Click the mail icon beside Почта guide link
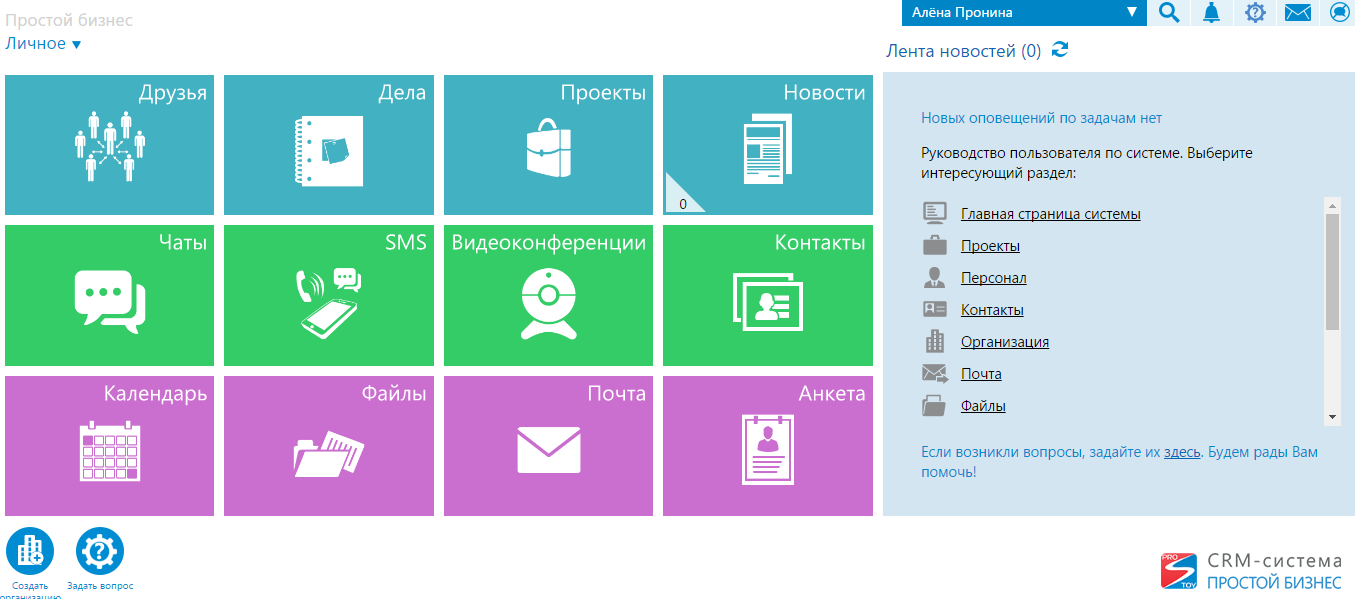Screen dimensions: 1355x599 pos(934,373)
